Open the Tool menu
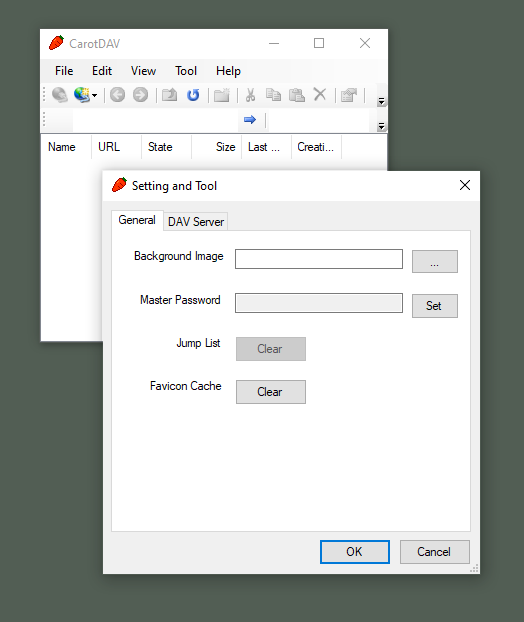 [x=186, y=71]
